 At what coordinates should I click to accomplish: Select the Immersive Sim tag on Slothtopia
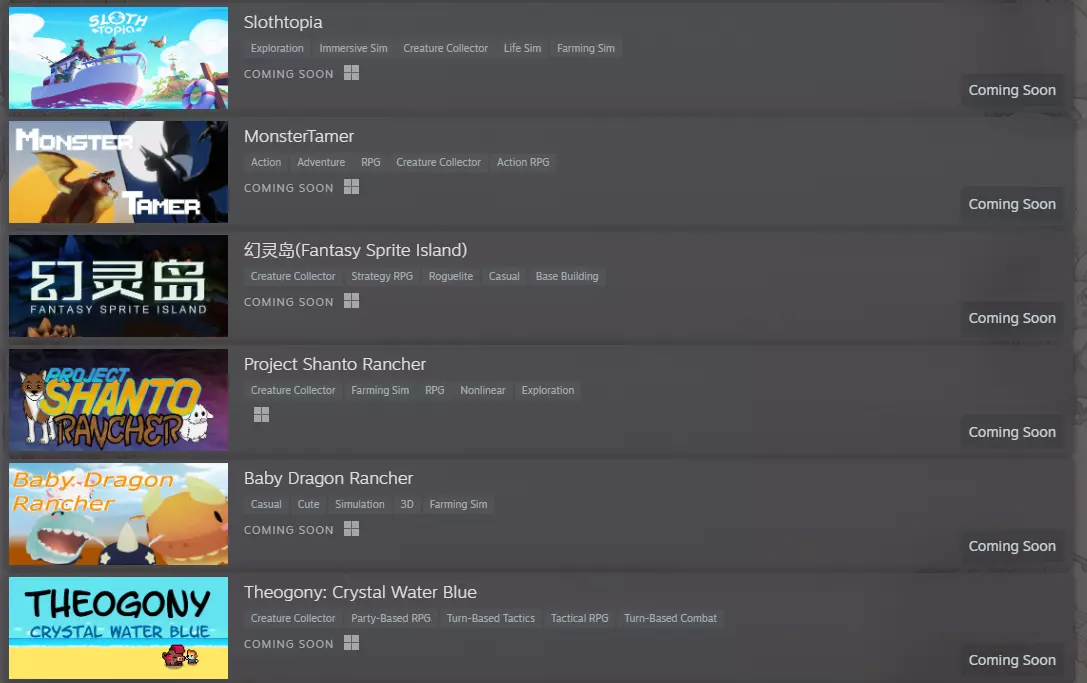click(353, 48)
